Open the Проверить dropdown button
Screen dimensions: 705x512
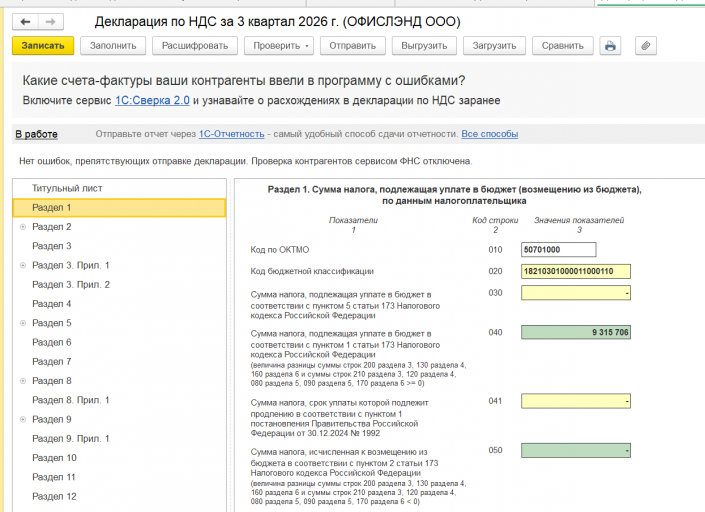point(279,46)
